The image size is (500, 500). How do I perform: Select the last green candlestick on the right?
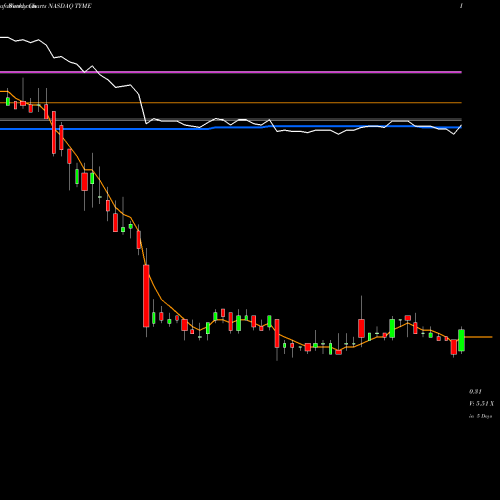(x=461, y=340)
